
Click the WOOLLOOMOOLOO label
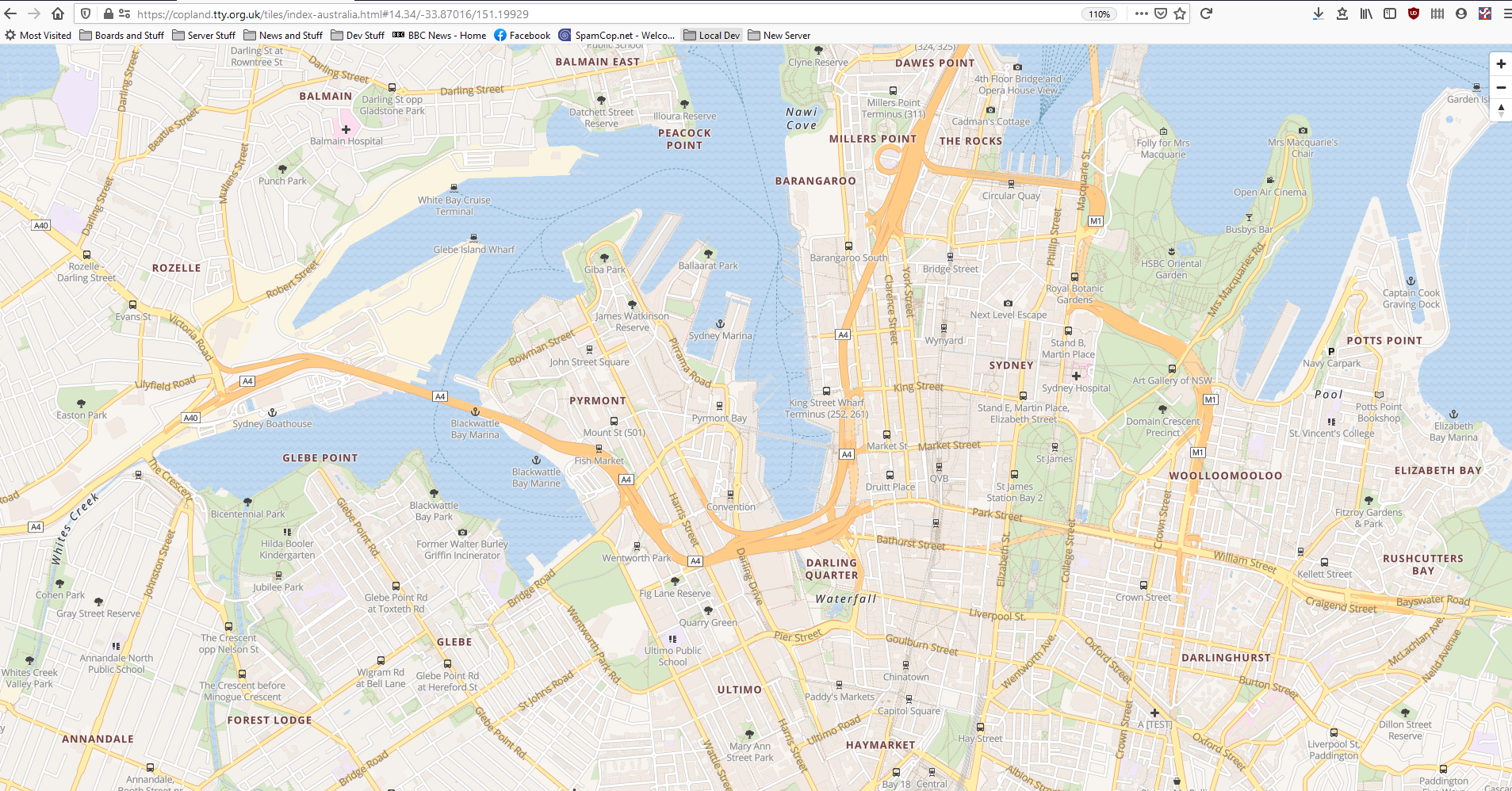pyautogui.click(x=1226, y=476)
